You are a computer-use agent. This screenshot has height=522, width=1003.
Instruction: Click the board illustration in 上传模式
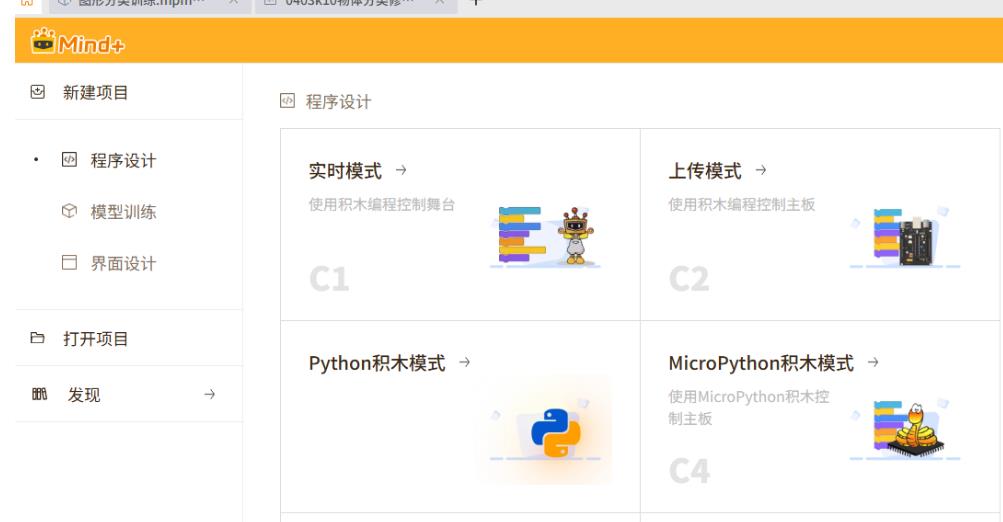point(904,236)
